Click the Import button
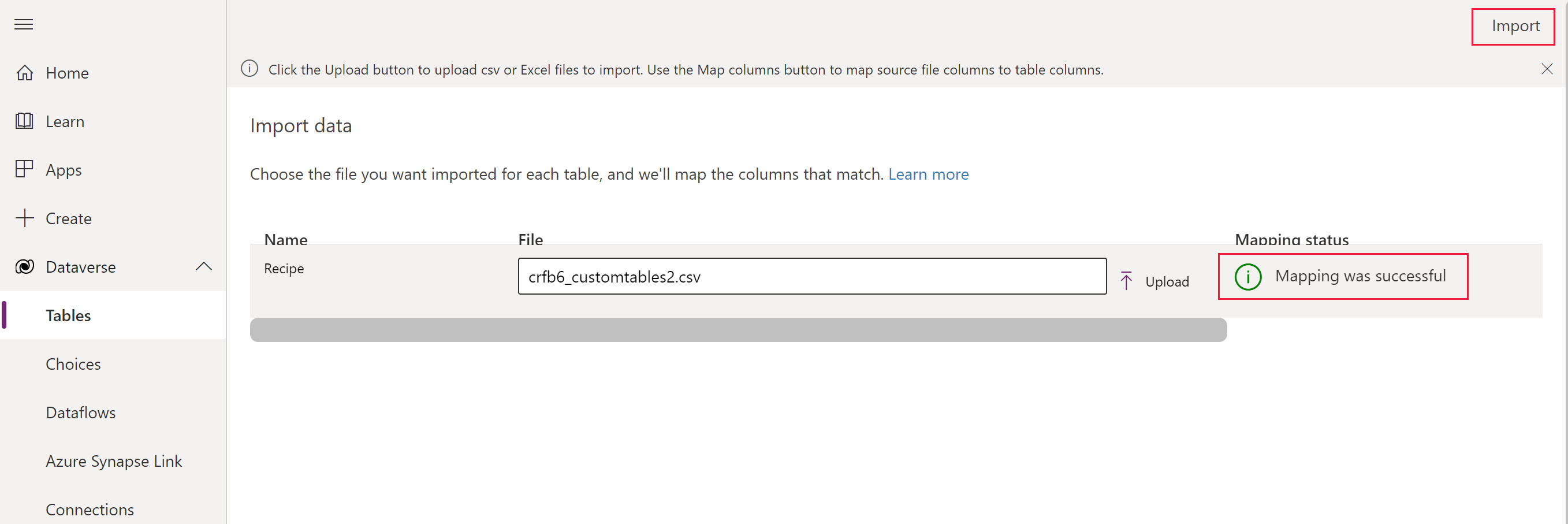Screen dimensions: 1568x524 1513,26
